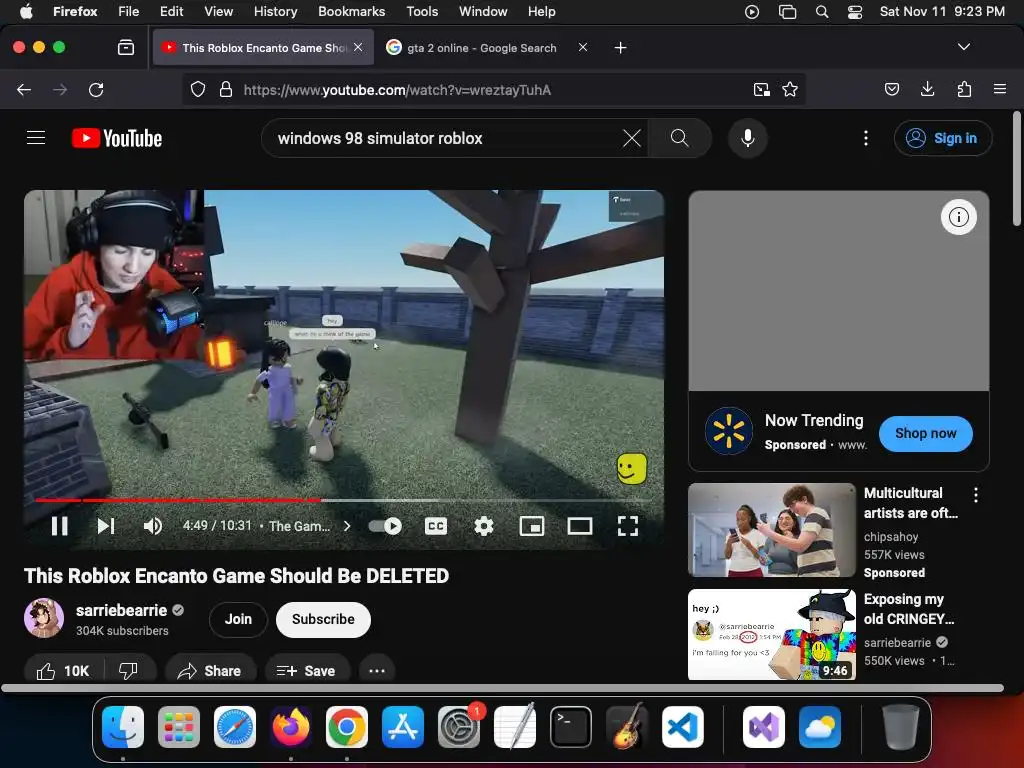Viewport: 1024px width, 768px height.
Task: Switch to miniplayer mode
Action: [x=532, y=526]
